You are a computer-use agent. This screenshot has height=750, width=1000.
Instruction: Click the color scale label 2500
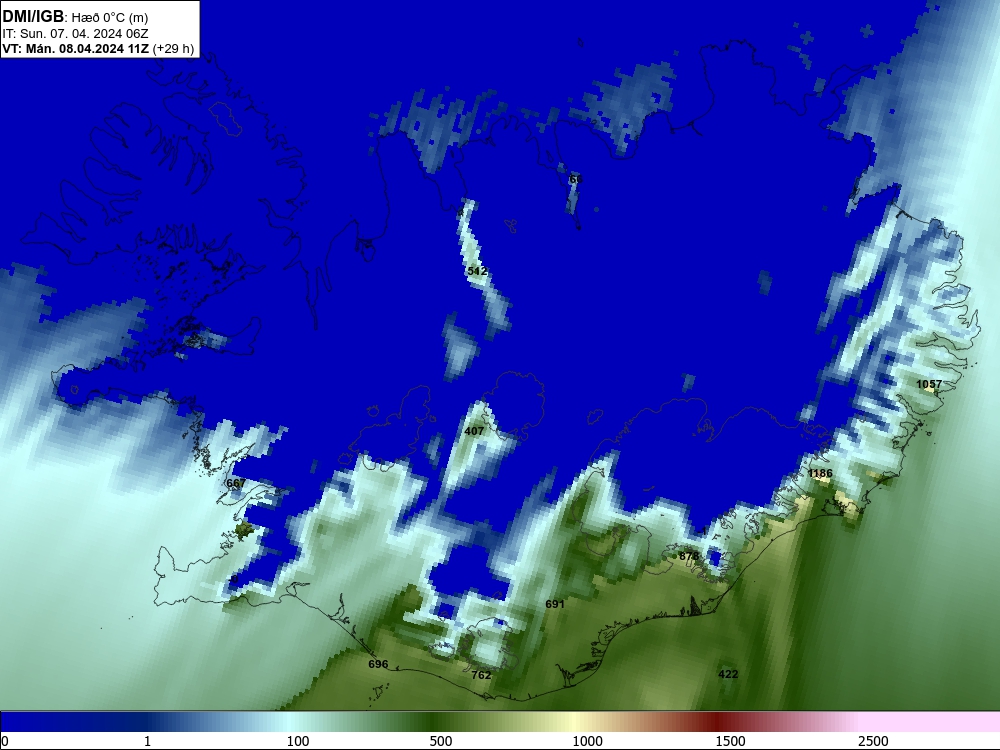tap(873, 741)
